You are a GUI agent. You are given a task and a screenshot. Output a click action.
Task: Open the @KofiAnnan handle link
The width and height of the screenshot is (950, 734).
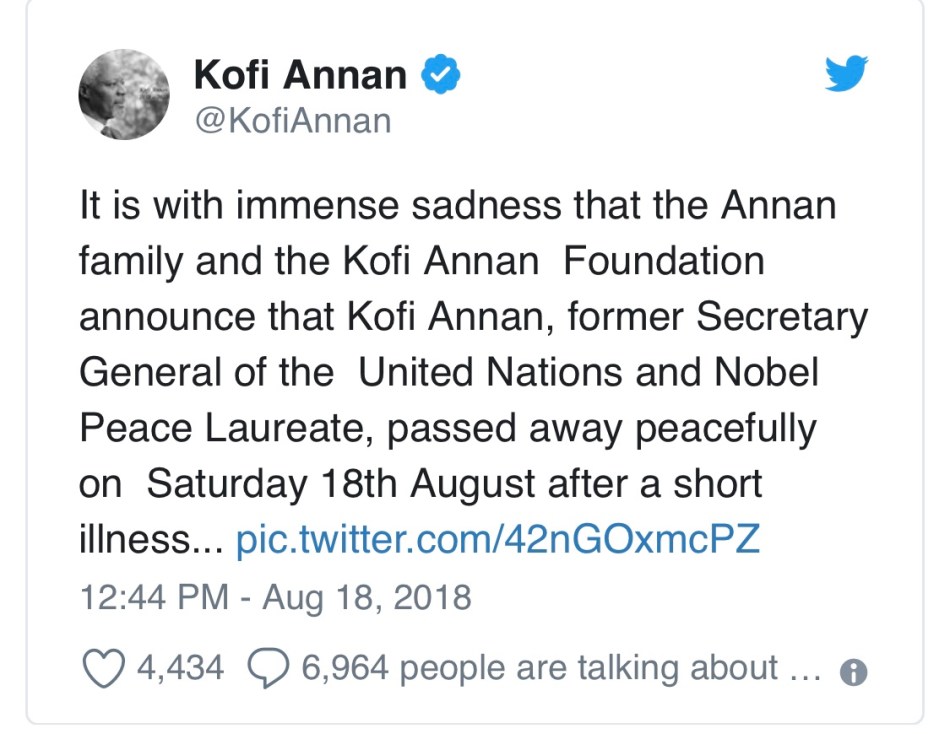coord(295,121)
